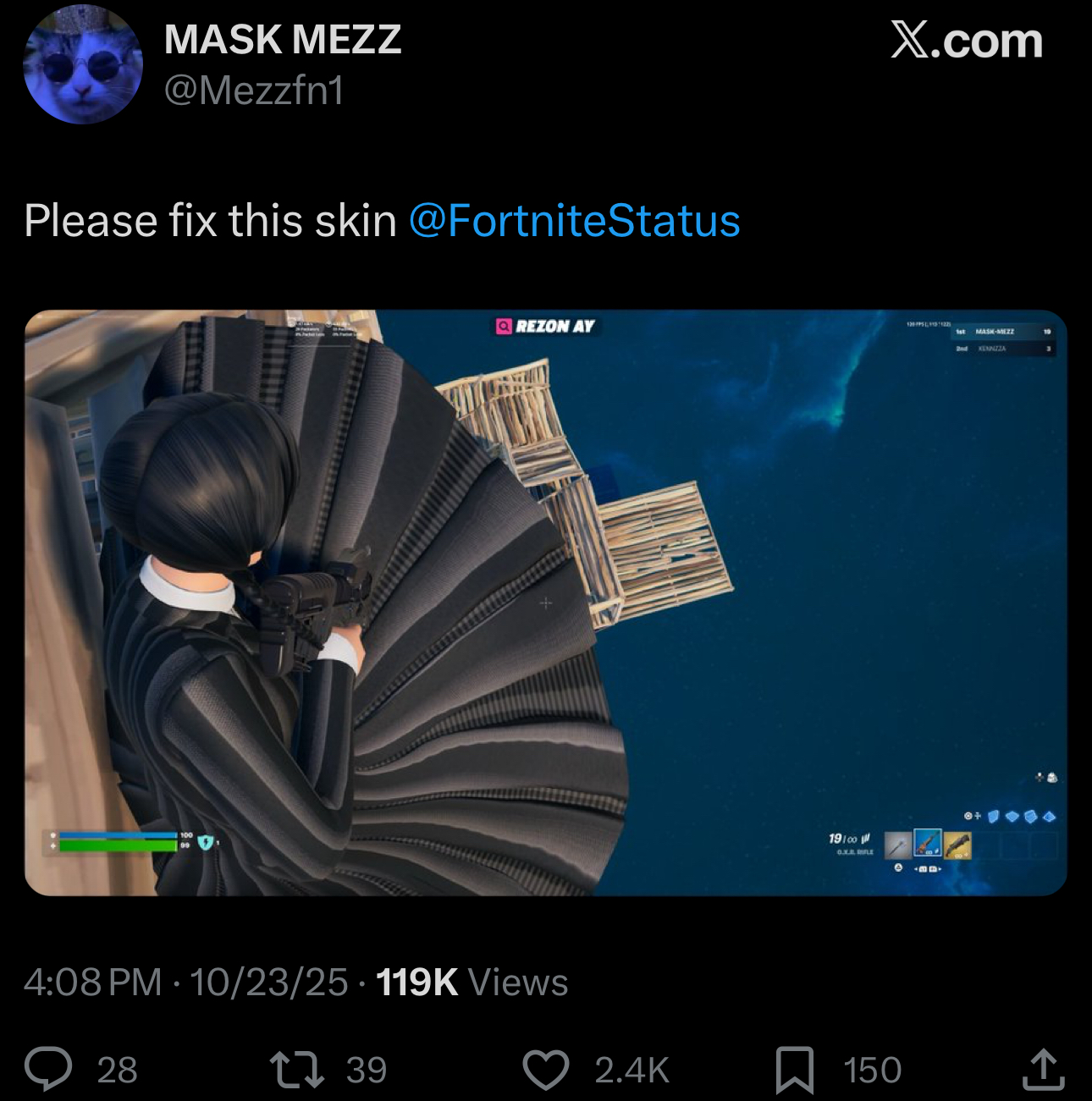
Task: Open the @FortniteStatus mention link
Action: tap(575, 221)
